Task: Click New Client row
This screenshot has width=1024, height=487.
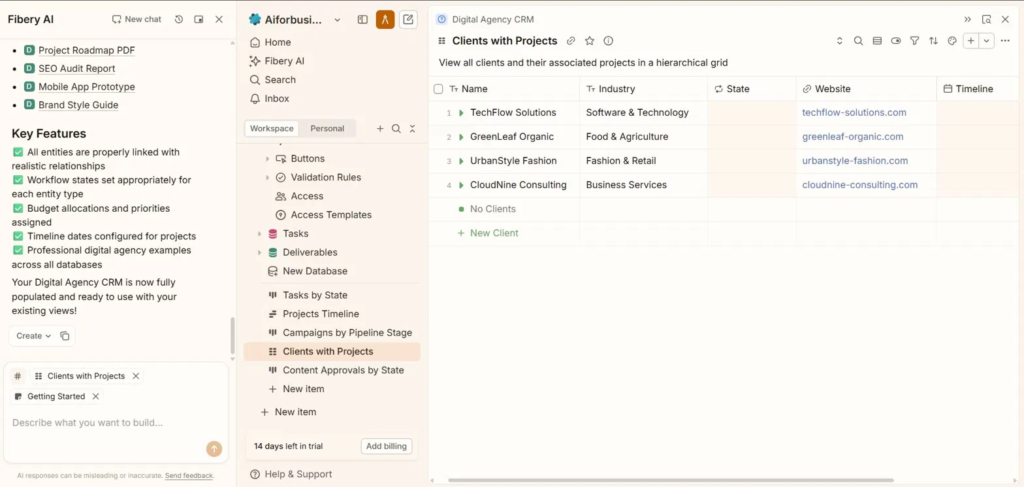Action: (488, 233)
